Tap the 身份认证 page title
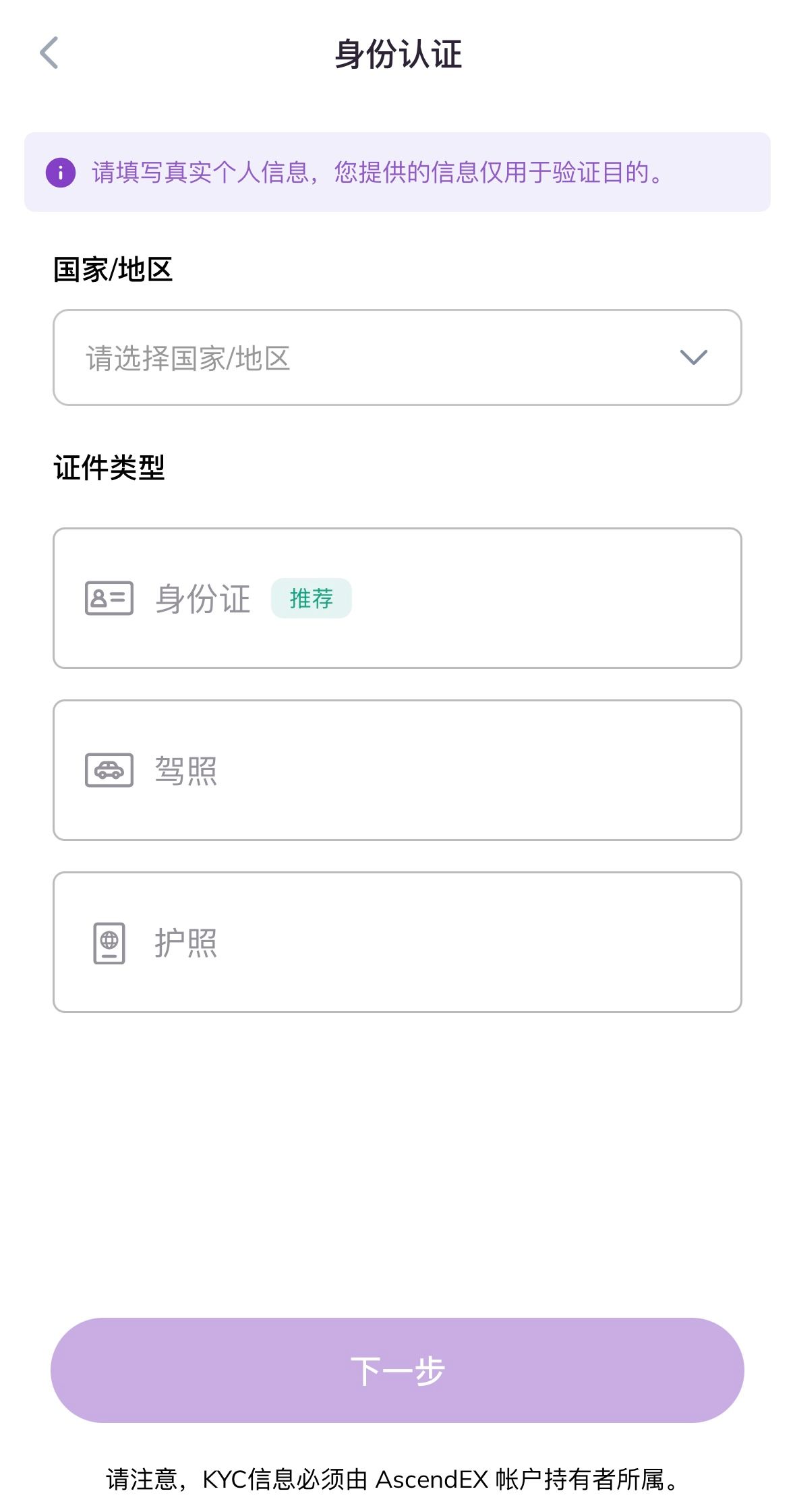 (x=398, y=54)
